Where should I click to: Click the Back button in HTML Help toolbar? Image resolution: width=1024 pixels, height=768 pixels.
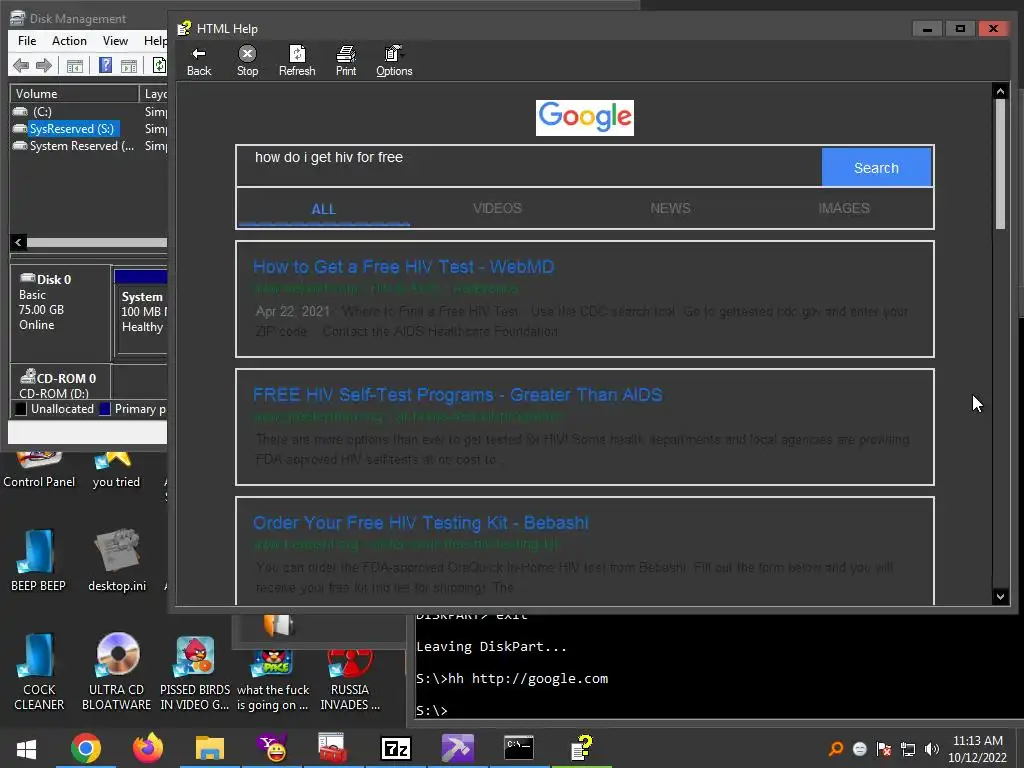[199, 61]
